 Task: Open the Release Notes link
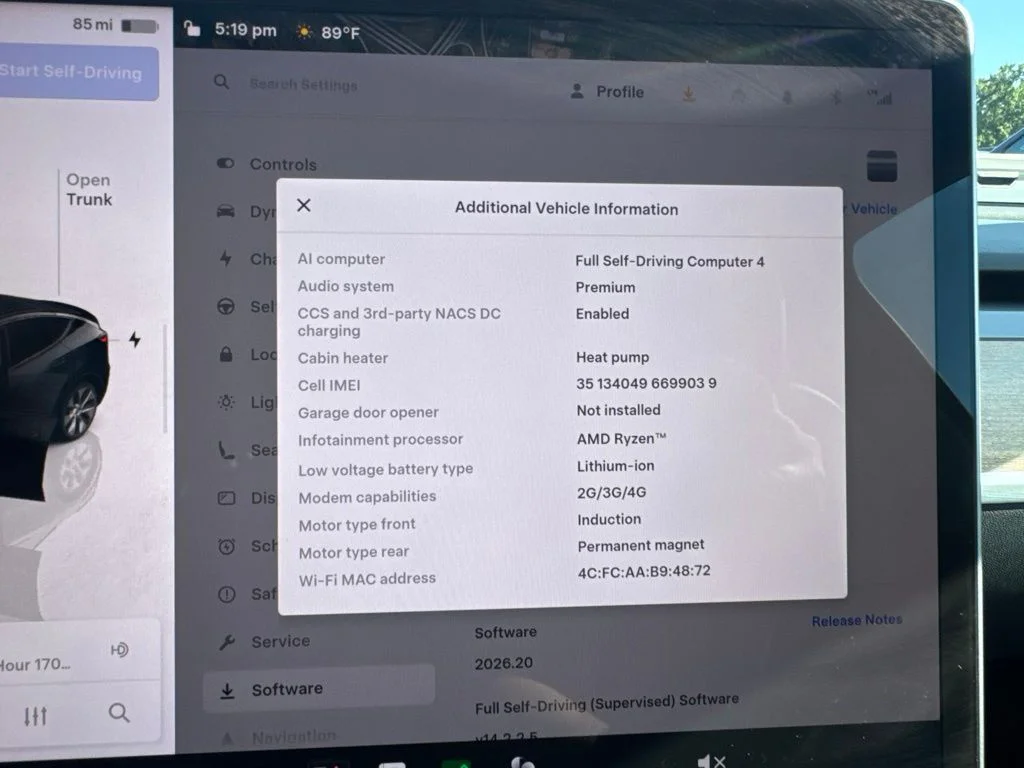857,620
